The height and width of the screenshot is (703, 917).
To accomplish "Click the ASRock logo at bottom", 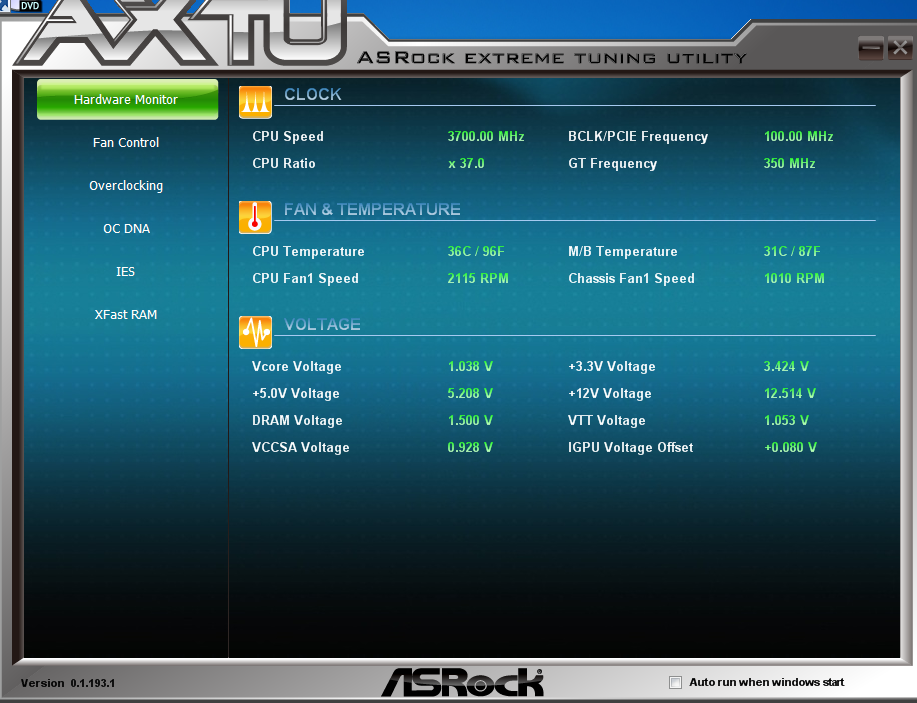I will tap(462, 682).
